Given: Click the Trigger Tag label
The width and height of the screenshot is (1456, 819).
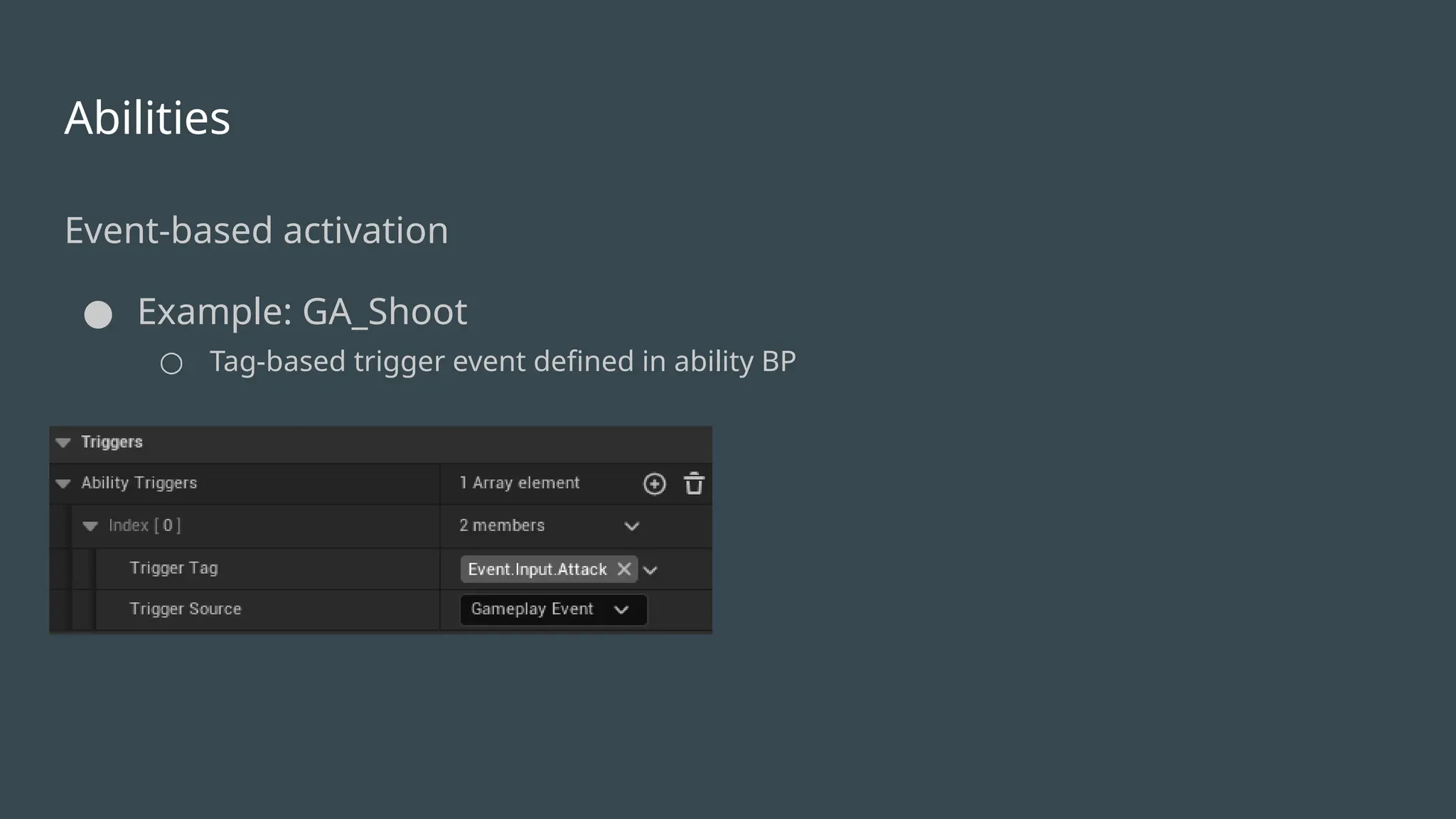Looking at the screenshot, I should coord(173,568).
